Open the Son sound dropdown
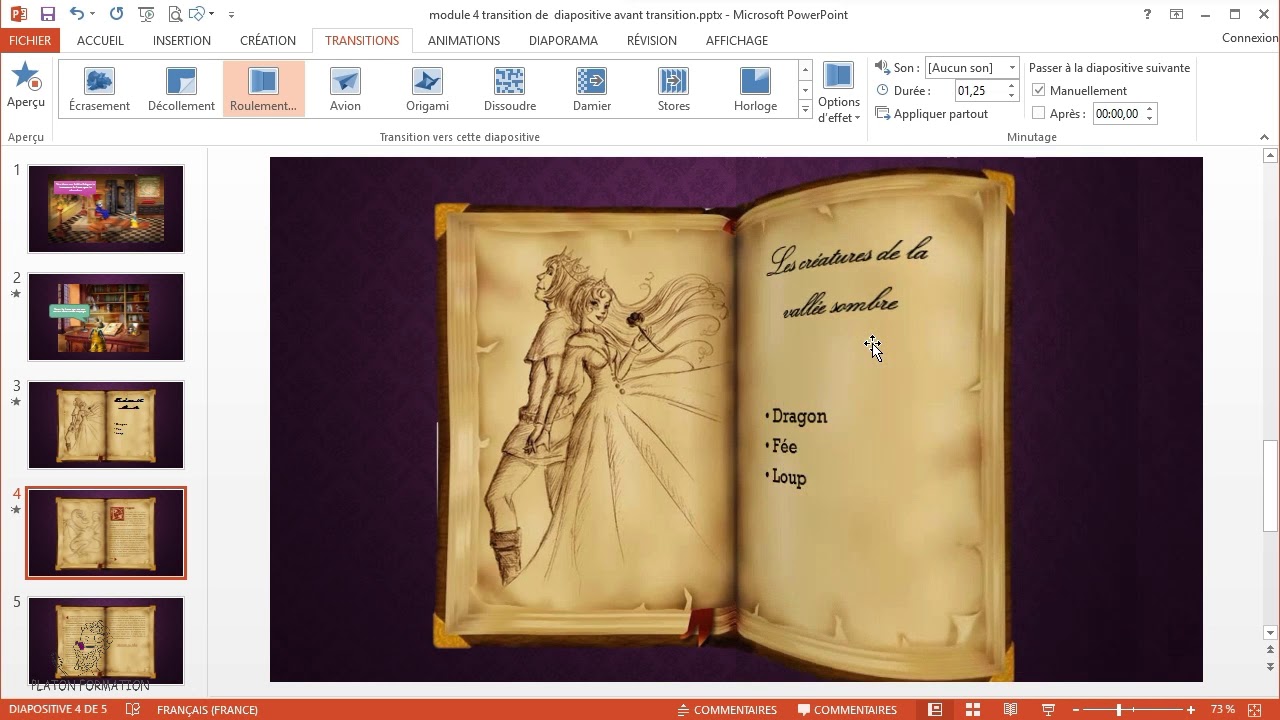The height and width of the screenshot is (720, 1280). coord(1011,68)
